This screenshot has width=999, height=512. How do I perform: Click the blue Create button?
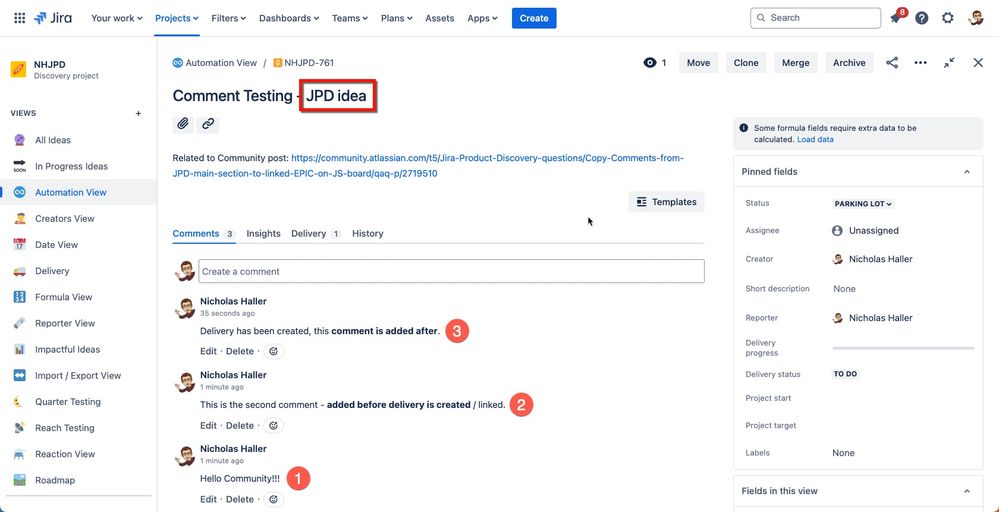534,18
